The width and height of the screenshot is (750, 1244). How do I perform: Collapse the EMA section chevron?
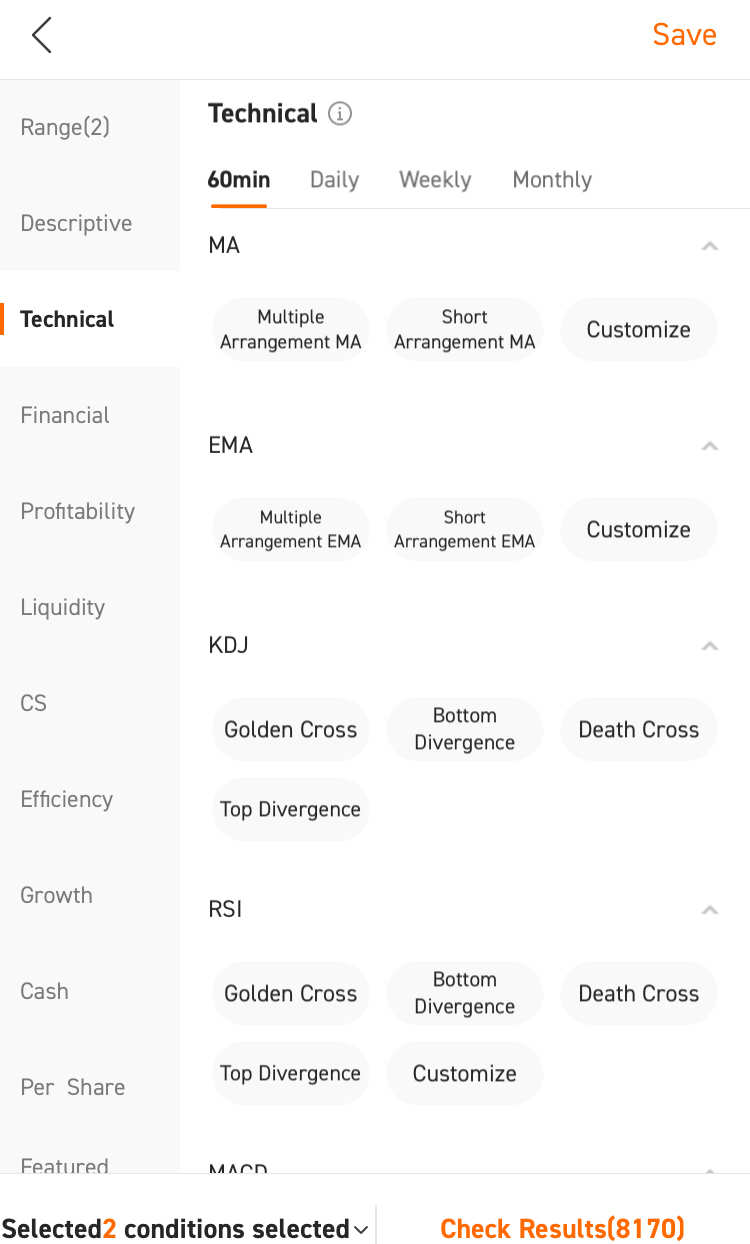click(x=710, y=446)
